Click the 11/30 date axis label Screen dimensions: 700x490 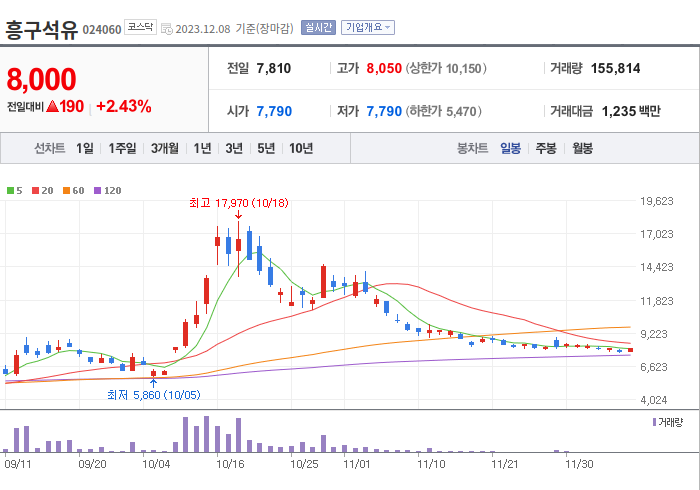click(x=579, y=464)
